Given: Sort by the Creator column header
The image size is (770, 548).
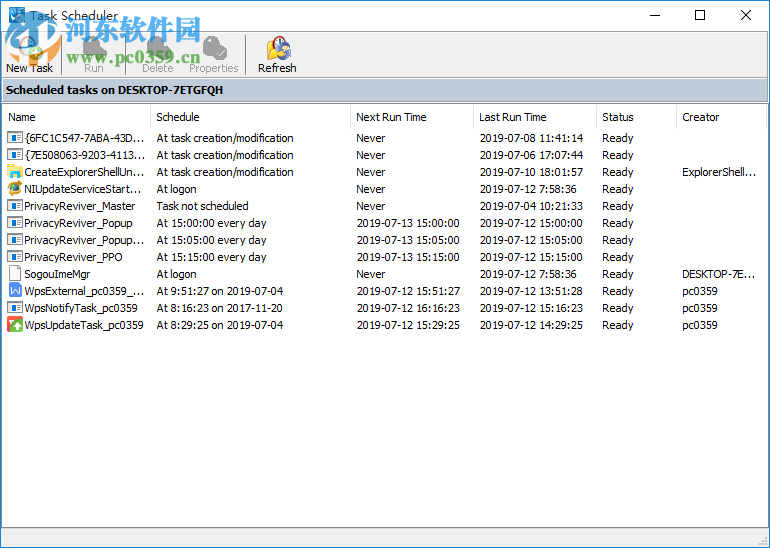Looking at the screenshot, I should coord(721,117).
